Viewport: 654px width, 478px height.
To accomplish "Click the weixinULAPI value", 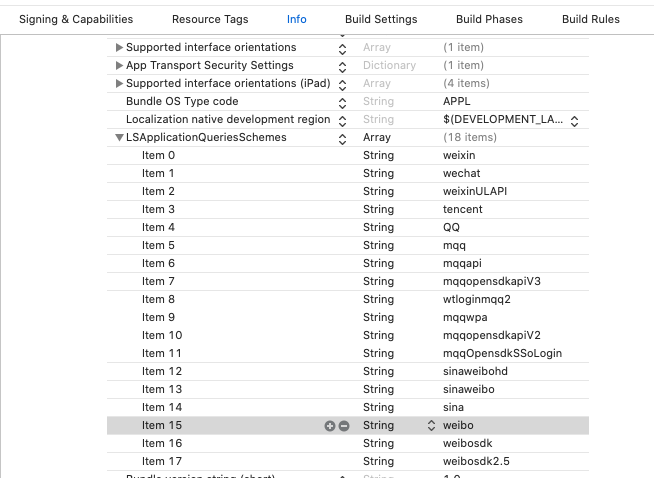I will [x=475, y=191].
